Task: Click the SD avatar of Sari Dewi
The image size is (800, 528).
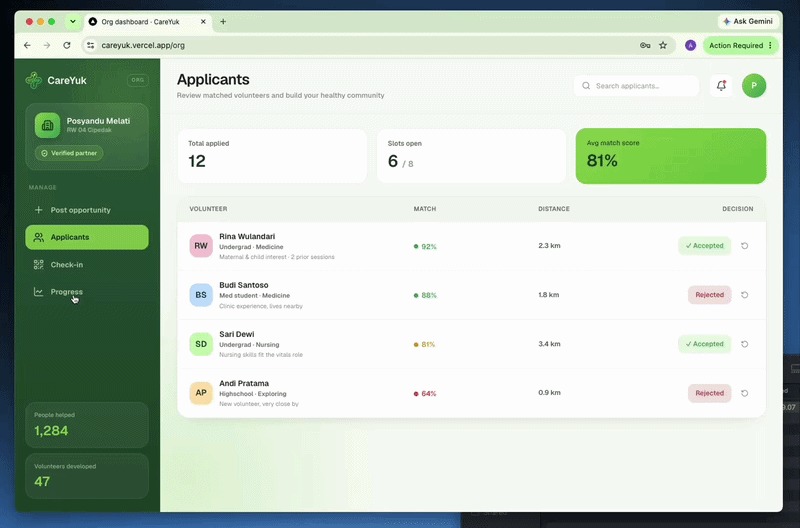Action: pos(201,344)
